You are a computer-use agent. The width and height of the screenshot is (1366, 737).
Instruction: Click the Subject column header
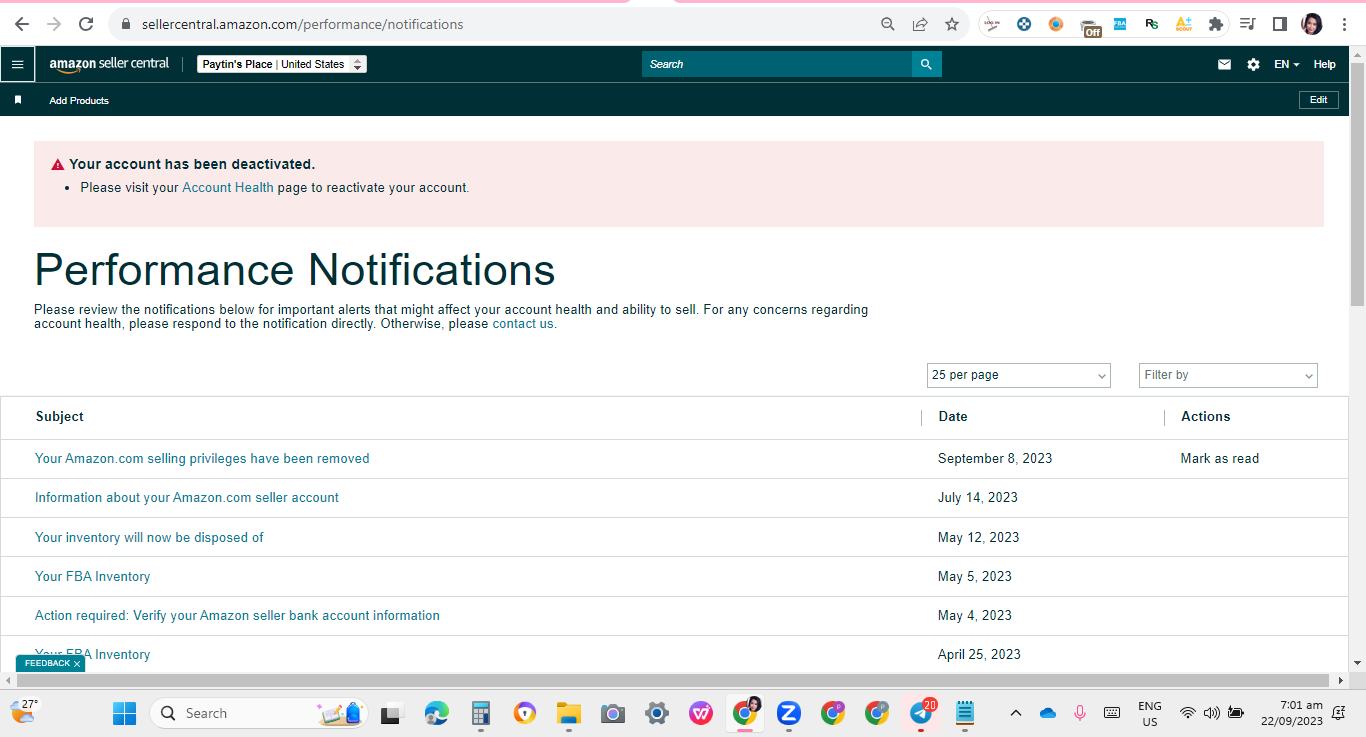pyautogui.click(x=60, y=416)
